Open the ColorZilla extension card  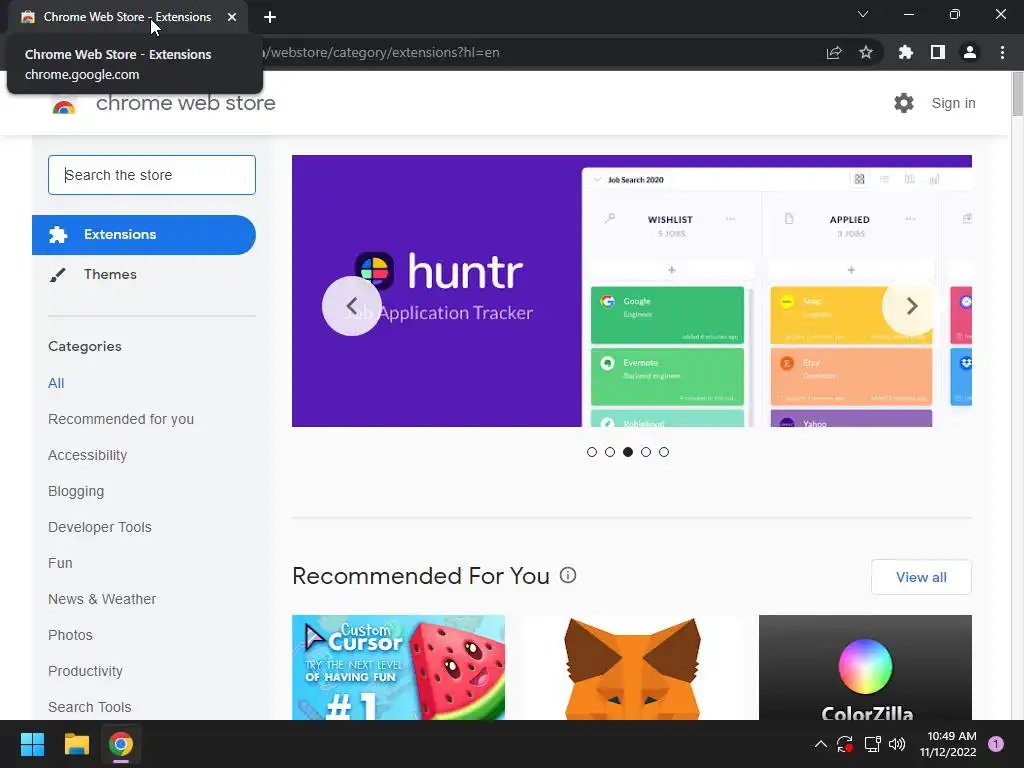click(865, 667)
